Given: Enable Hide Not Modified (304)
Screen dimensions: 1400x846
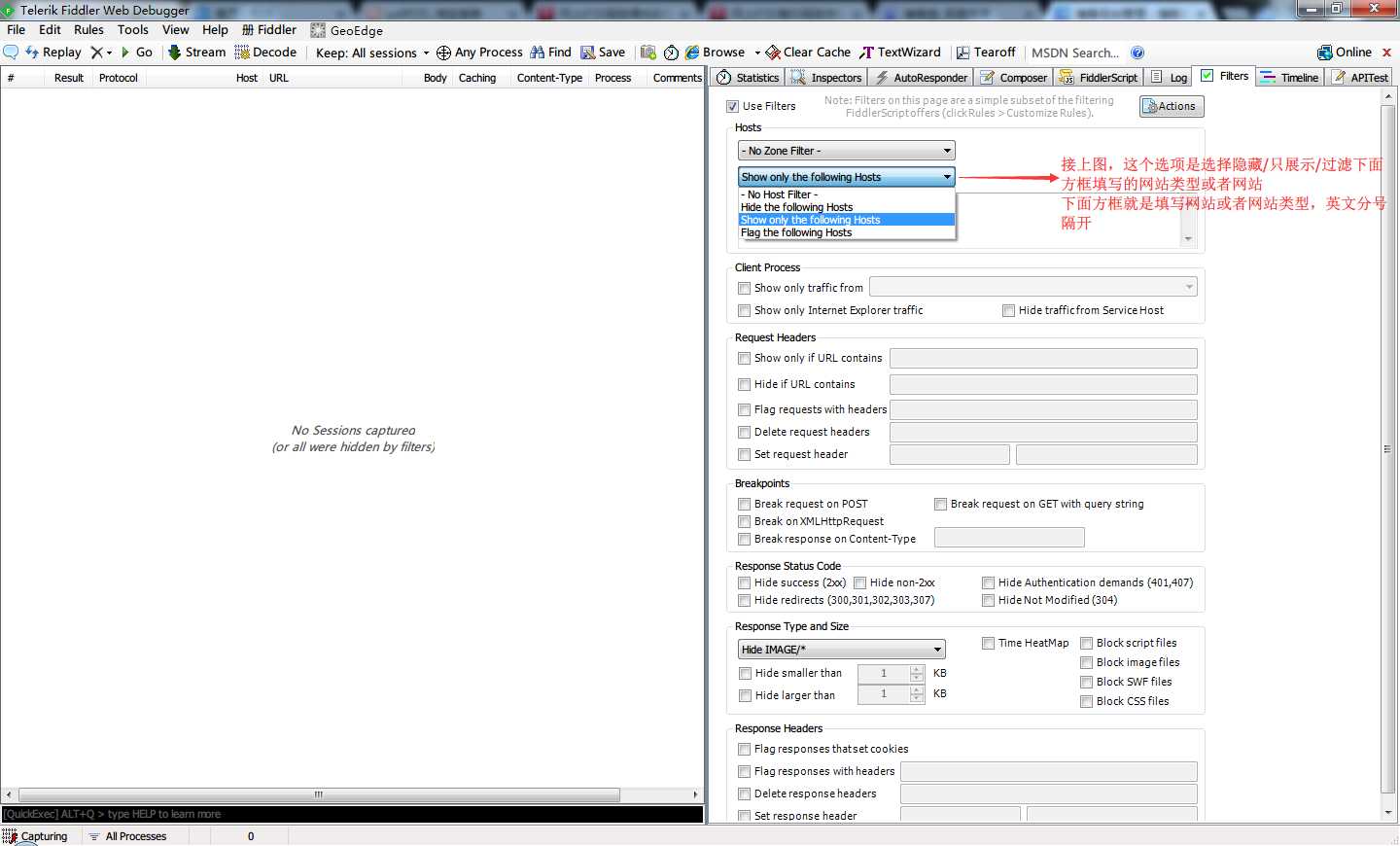Looking at the screenshot, I should point(989,600).
